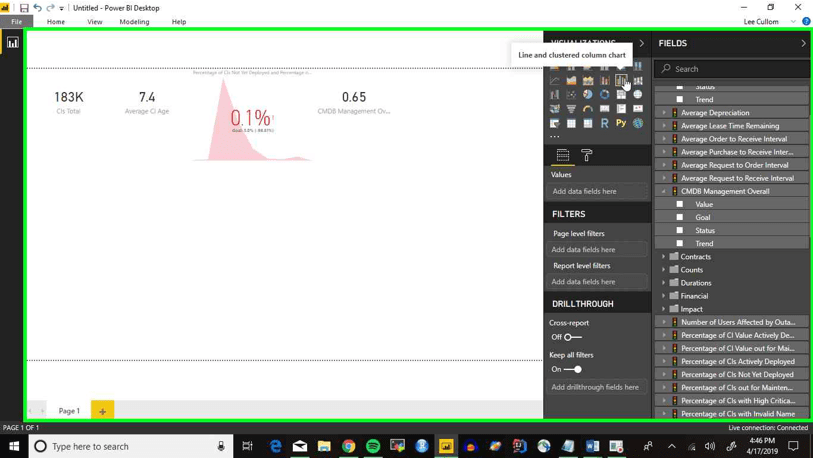Click the Save icon in title bar
The height and width of the screenshot is (459, 814).
pyautogui.click(x=24, y=8)
